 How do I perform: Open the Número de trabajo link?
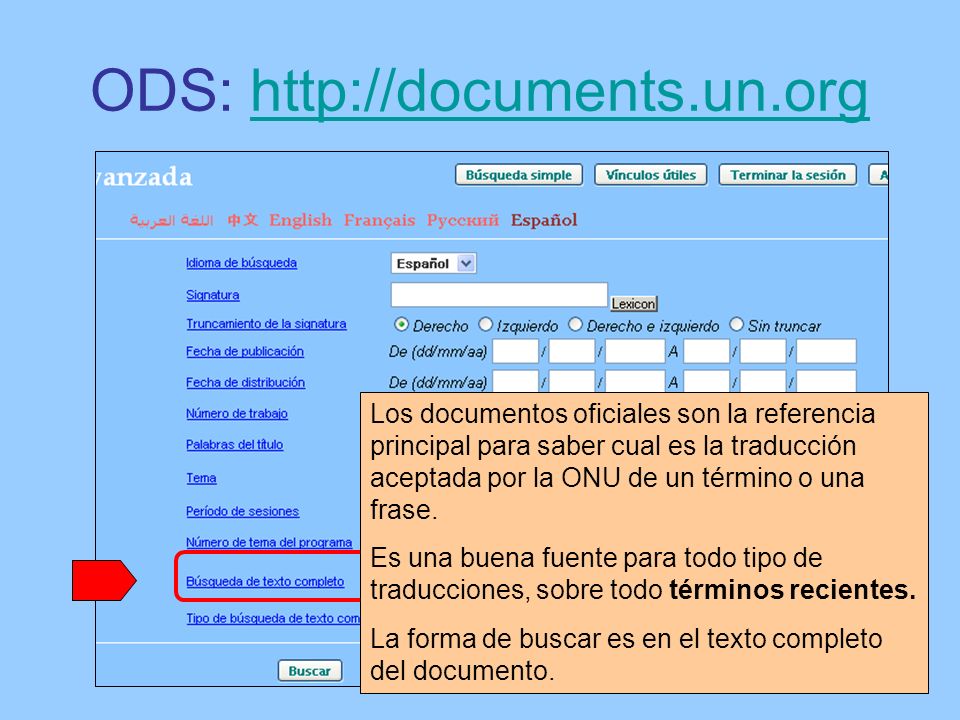tap(237, 414)
